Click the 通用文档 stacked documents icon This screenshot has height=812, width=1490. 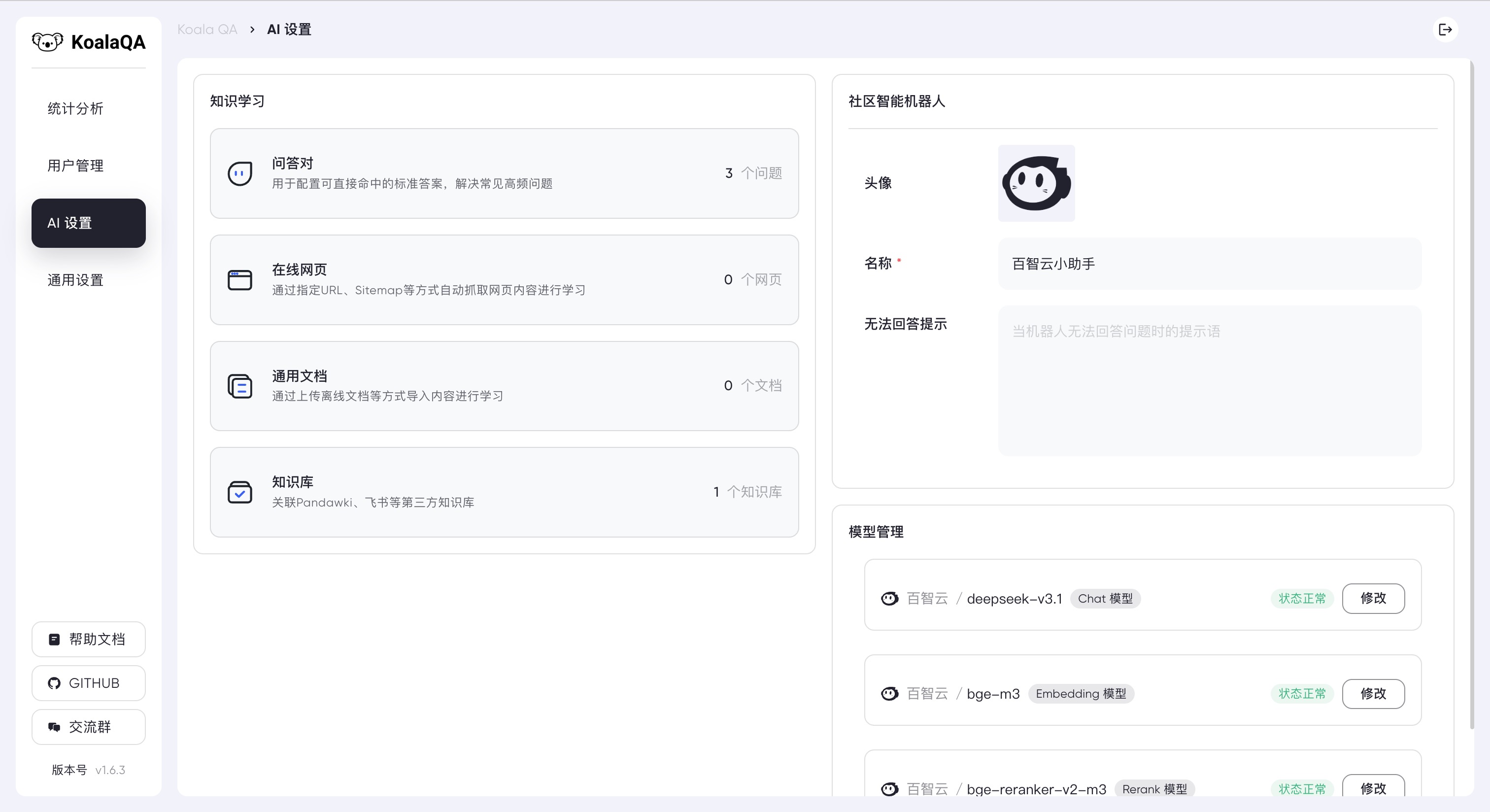[x=240, y=386]
